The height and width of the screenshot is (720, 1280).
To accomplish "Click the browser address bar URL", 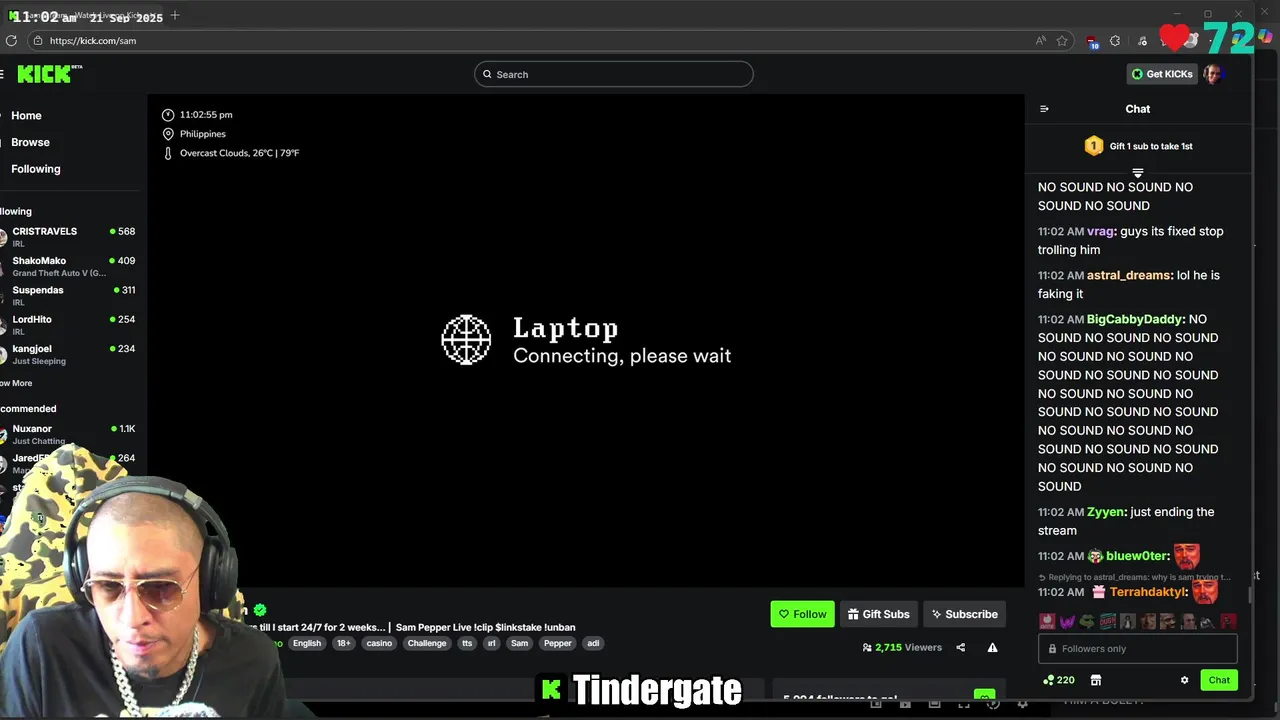I will point(93,41).
